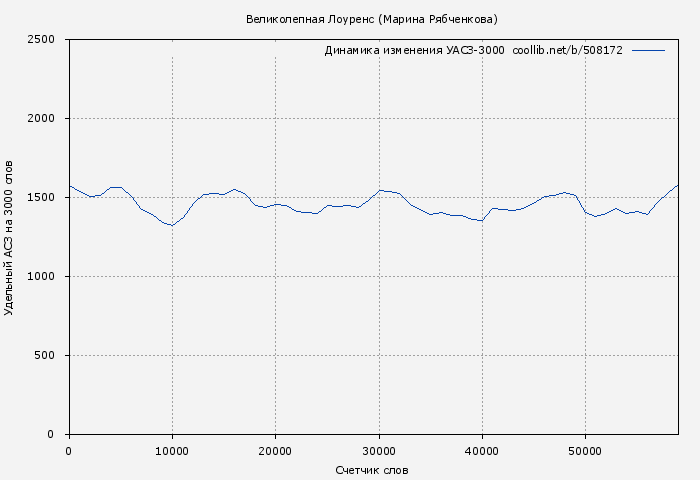The image size is (700, 480).
Task: Click the 20000 tick on X-axis
Action: pos(275,451)
